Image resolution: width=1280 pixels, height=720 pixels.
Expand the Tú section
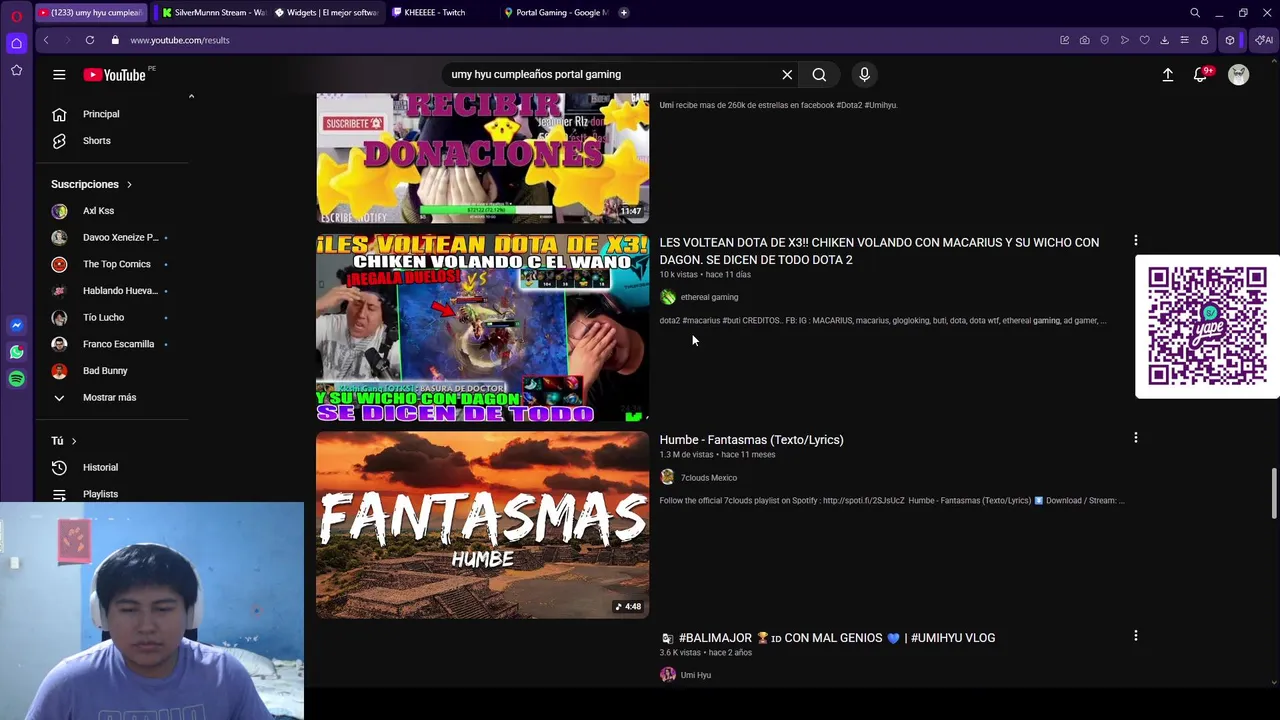click(x=64, y=441)
